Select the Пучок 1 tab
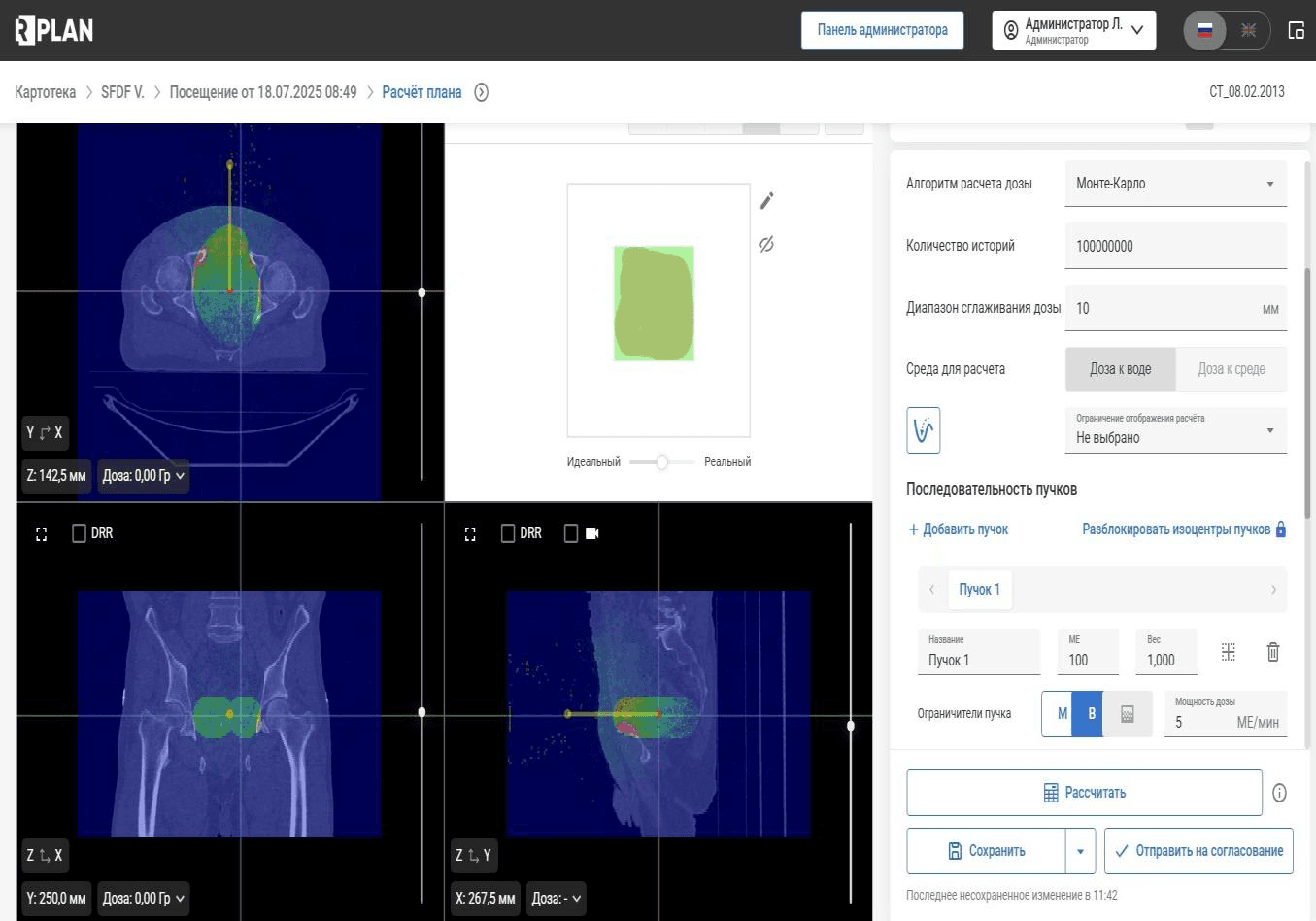 coord(980,590)
